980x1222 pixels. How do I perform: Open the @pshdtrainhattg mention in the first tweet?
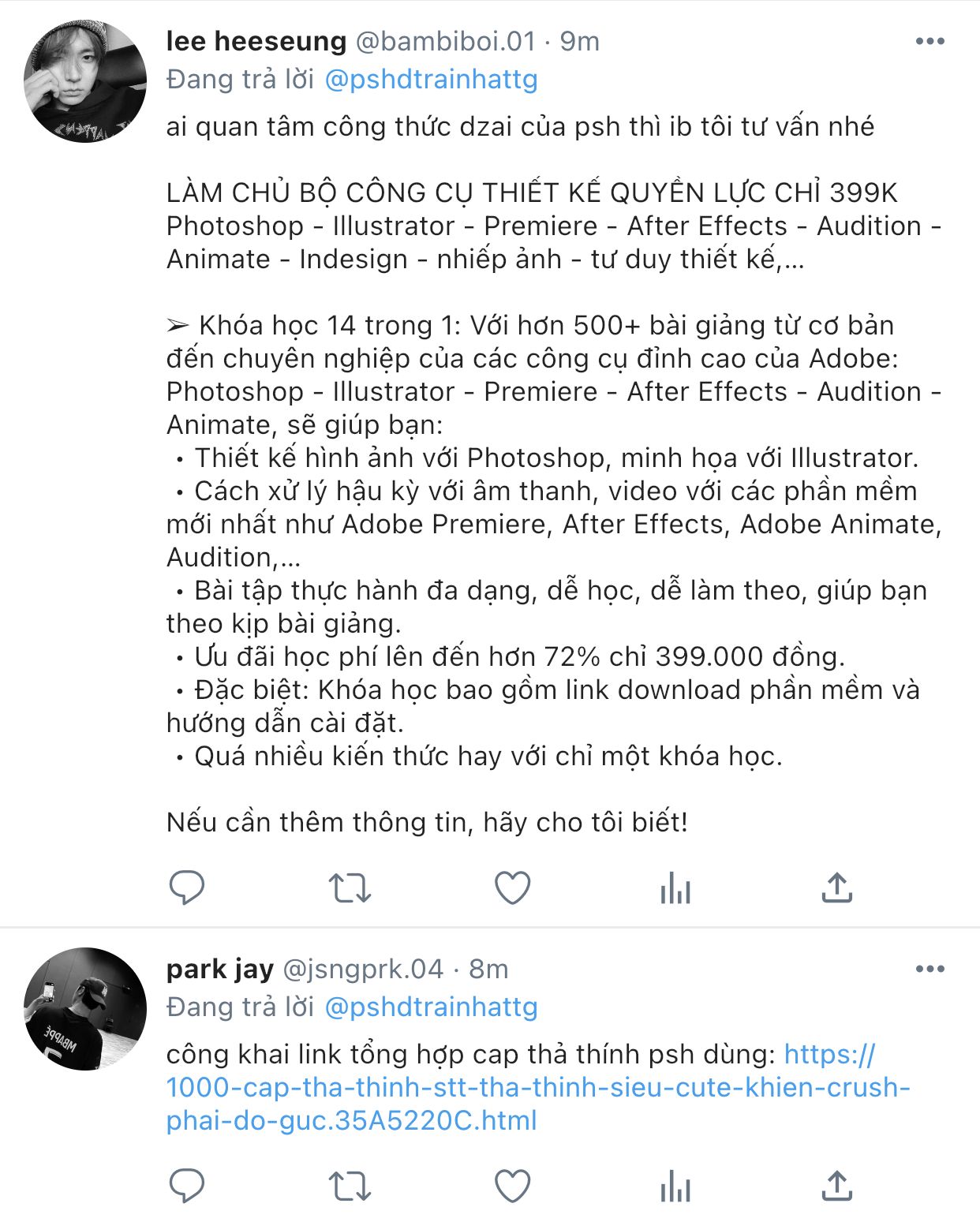431,80
